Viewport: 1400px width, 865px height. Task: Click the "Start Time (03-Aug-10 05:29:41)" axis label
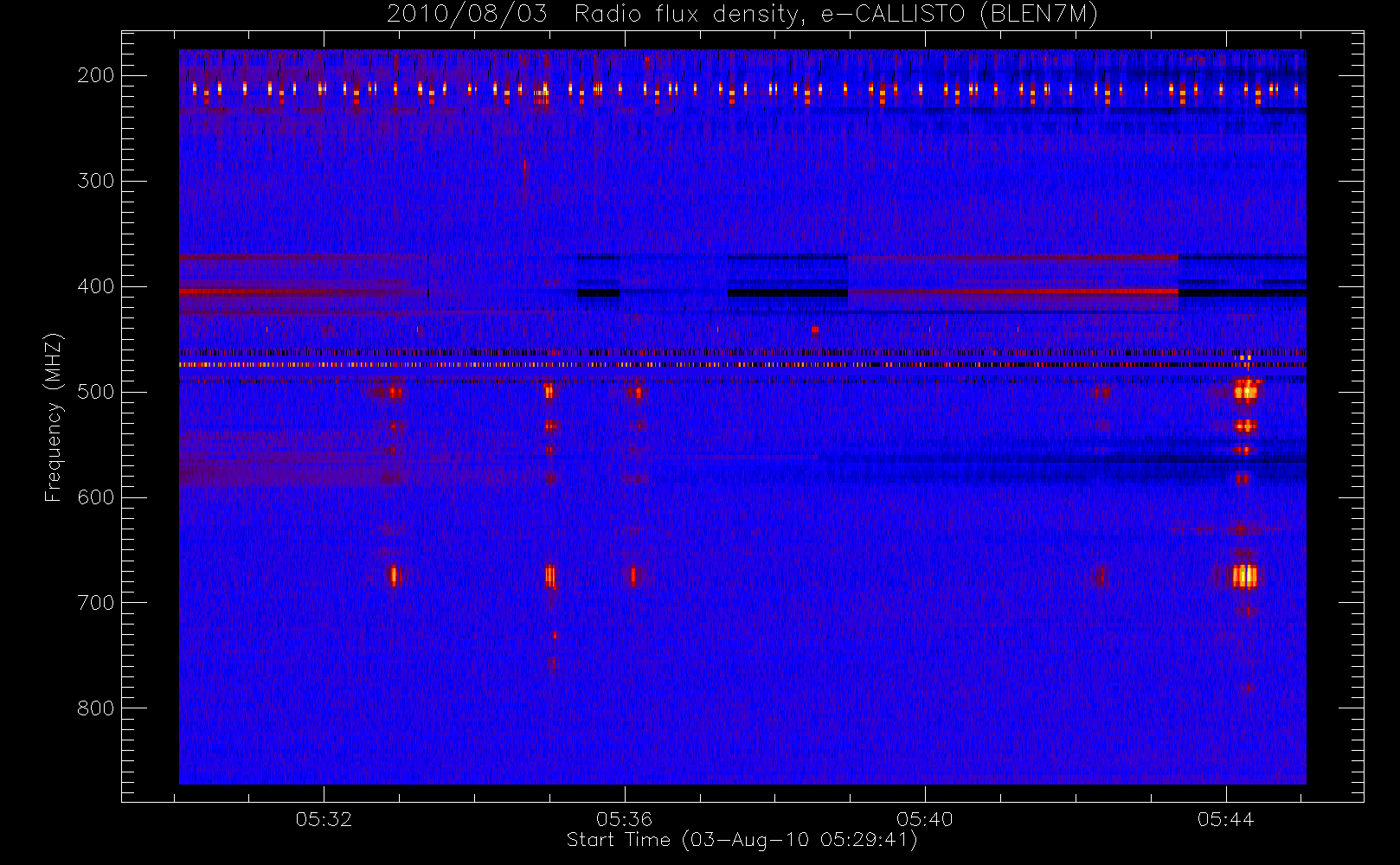tap(742, 840)
